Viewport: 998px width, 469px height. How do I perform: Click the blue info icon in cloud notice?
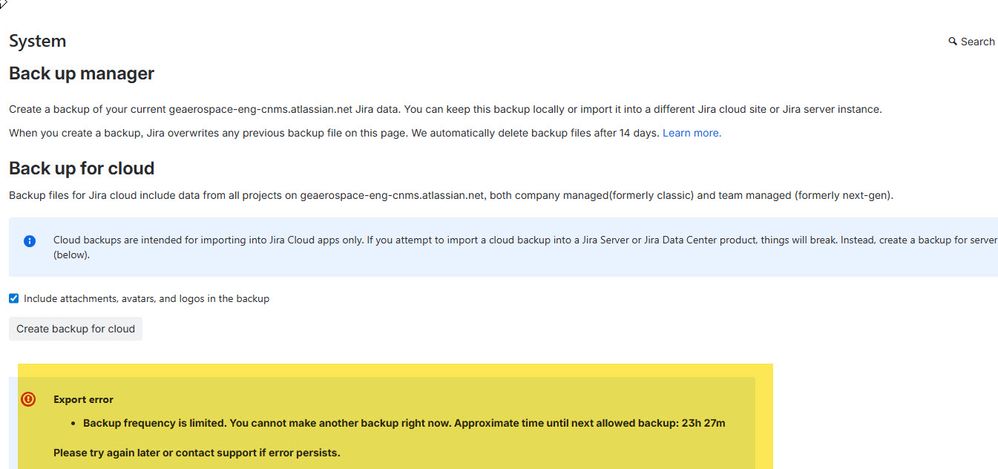tap(29, 241)
